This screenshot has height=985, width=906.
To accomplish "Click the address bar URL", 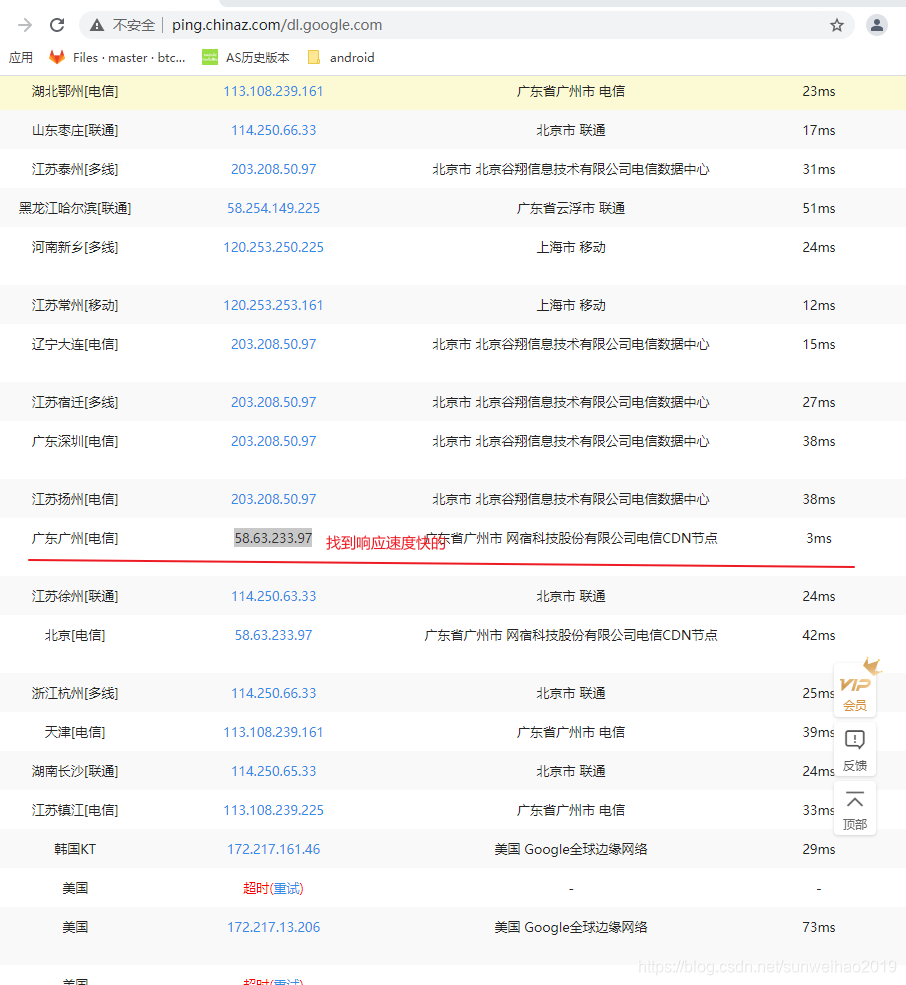I will click(x=277, y=25).
